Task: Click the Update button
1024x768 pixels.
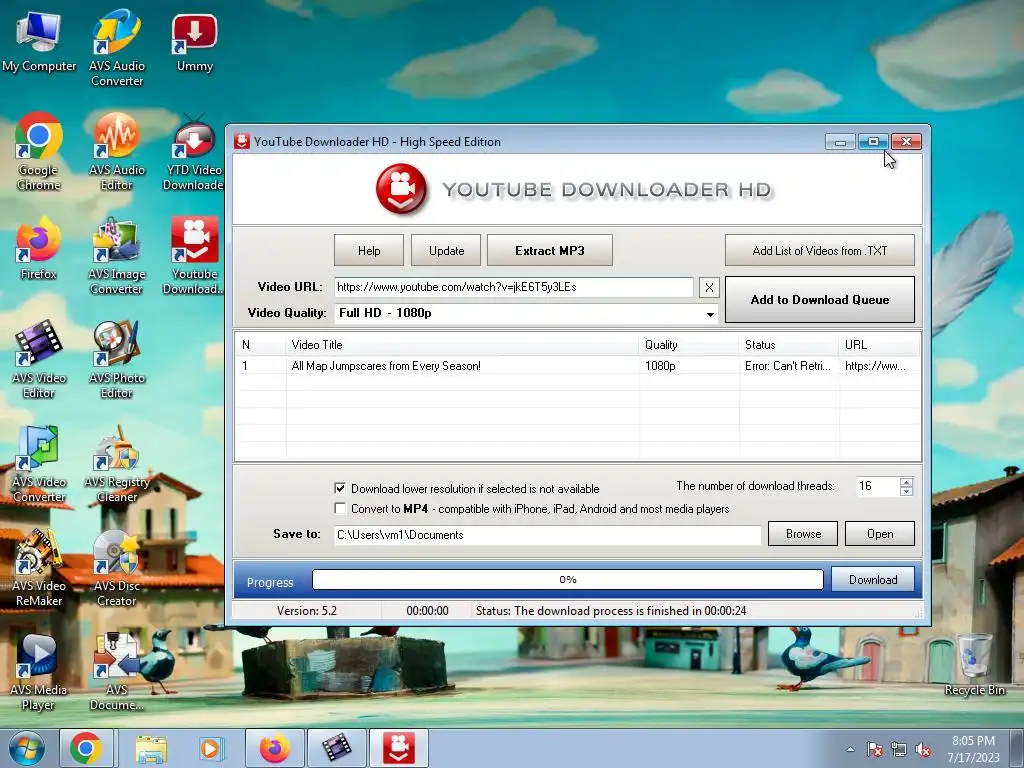Action: [446, 251]
